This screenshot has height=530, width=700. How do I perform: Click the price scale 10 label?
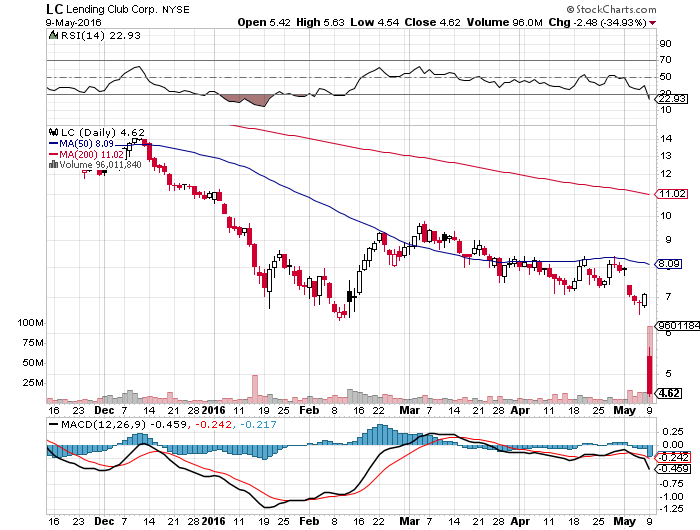(666, 216)
